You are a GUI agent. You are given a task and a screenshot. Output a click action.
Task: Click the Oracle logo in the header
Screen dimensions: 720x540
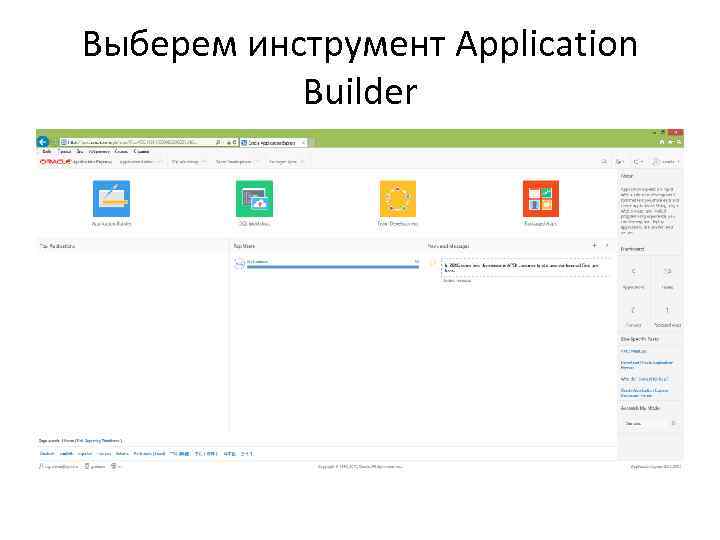coord(55,162)
